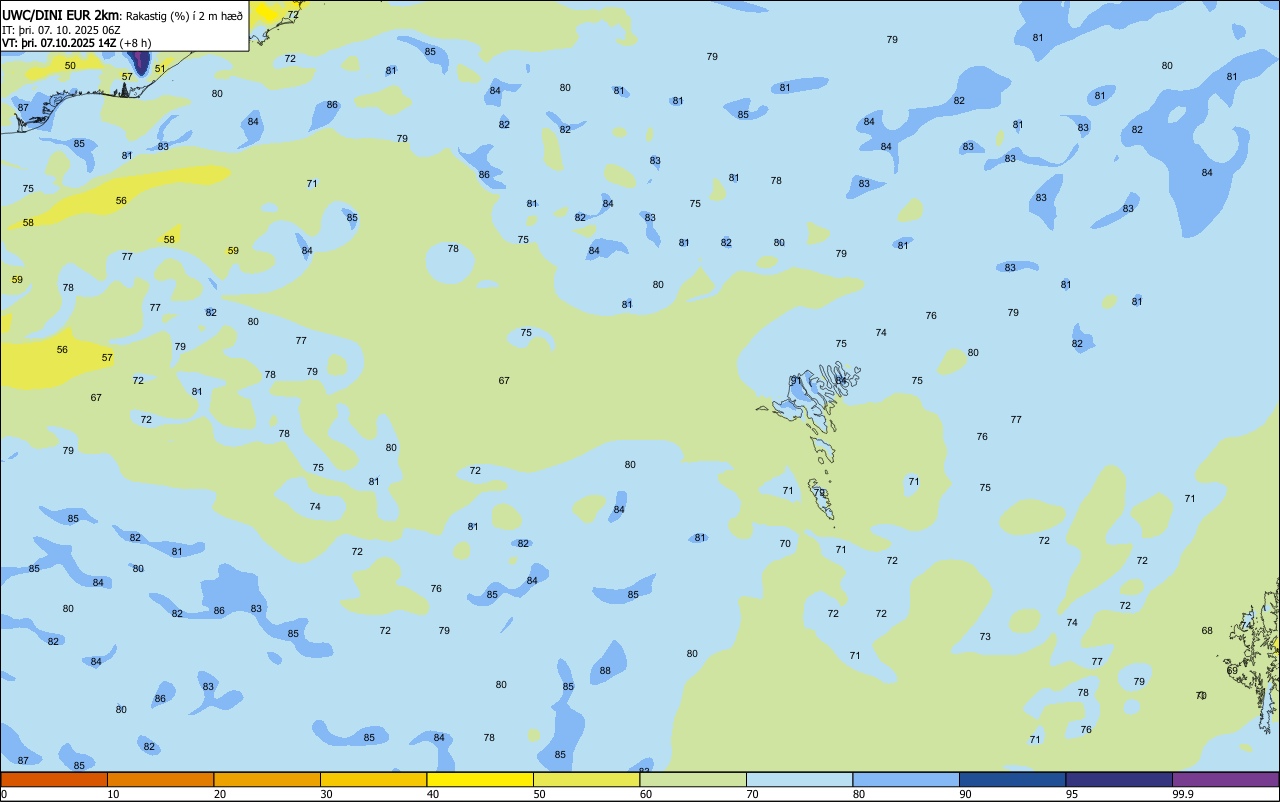Viewport: 1280px width, 802px height.
Task: Click the 10–20 orange legend swatch
Action: click(160, 779)
